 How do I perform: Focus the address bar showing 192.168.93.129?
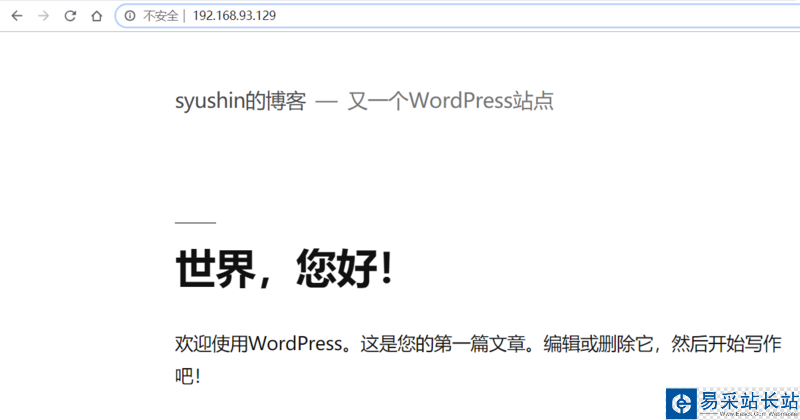[459, 16]
